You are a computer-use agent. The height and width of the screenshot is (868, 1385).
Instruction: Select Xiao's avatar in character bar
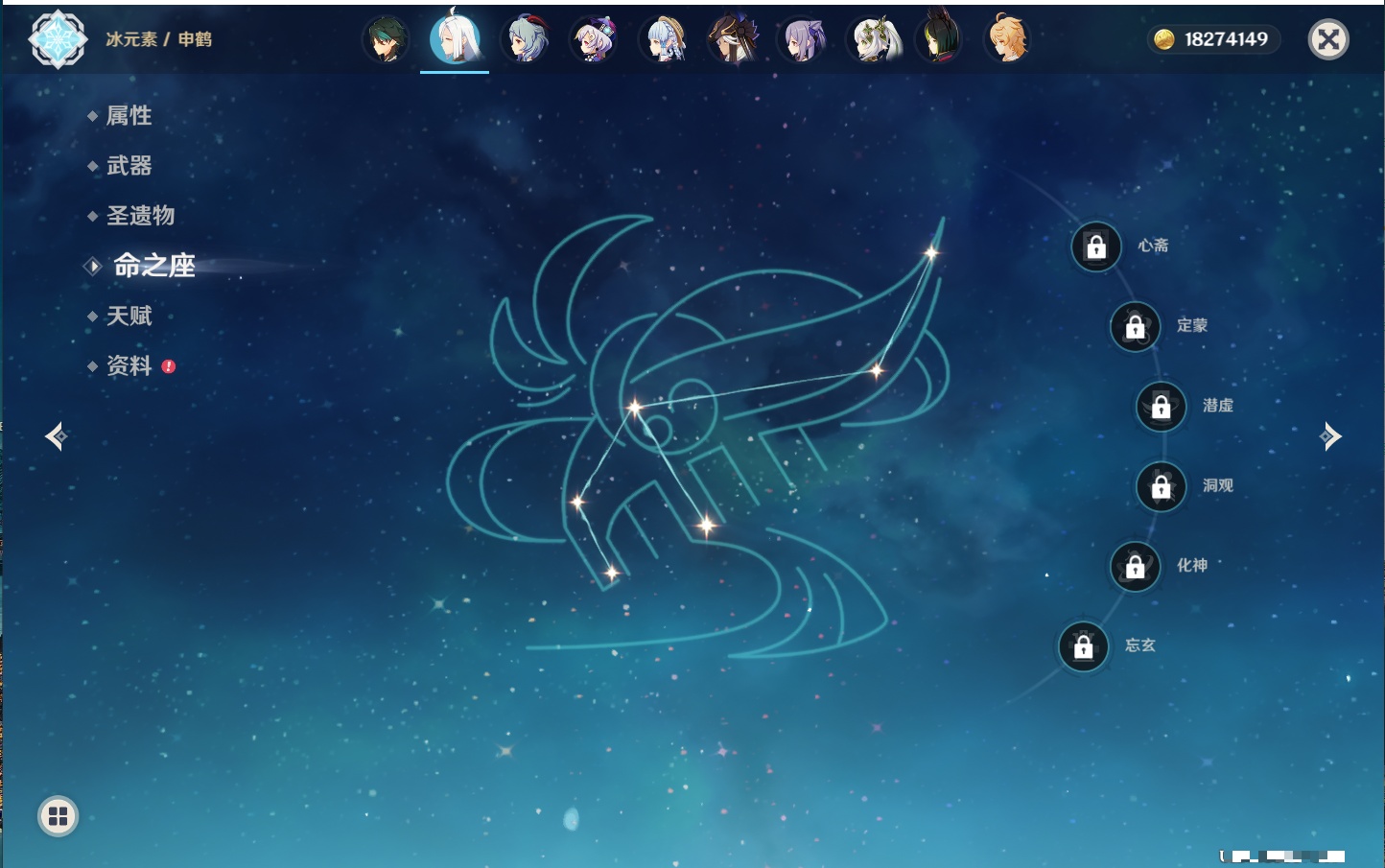point(386,39)
